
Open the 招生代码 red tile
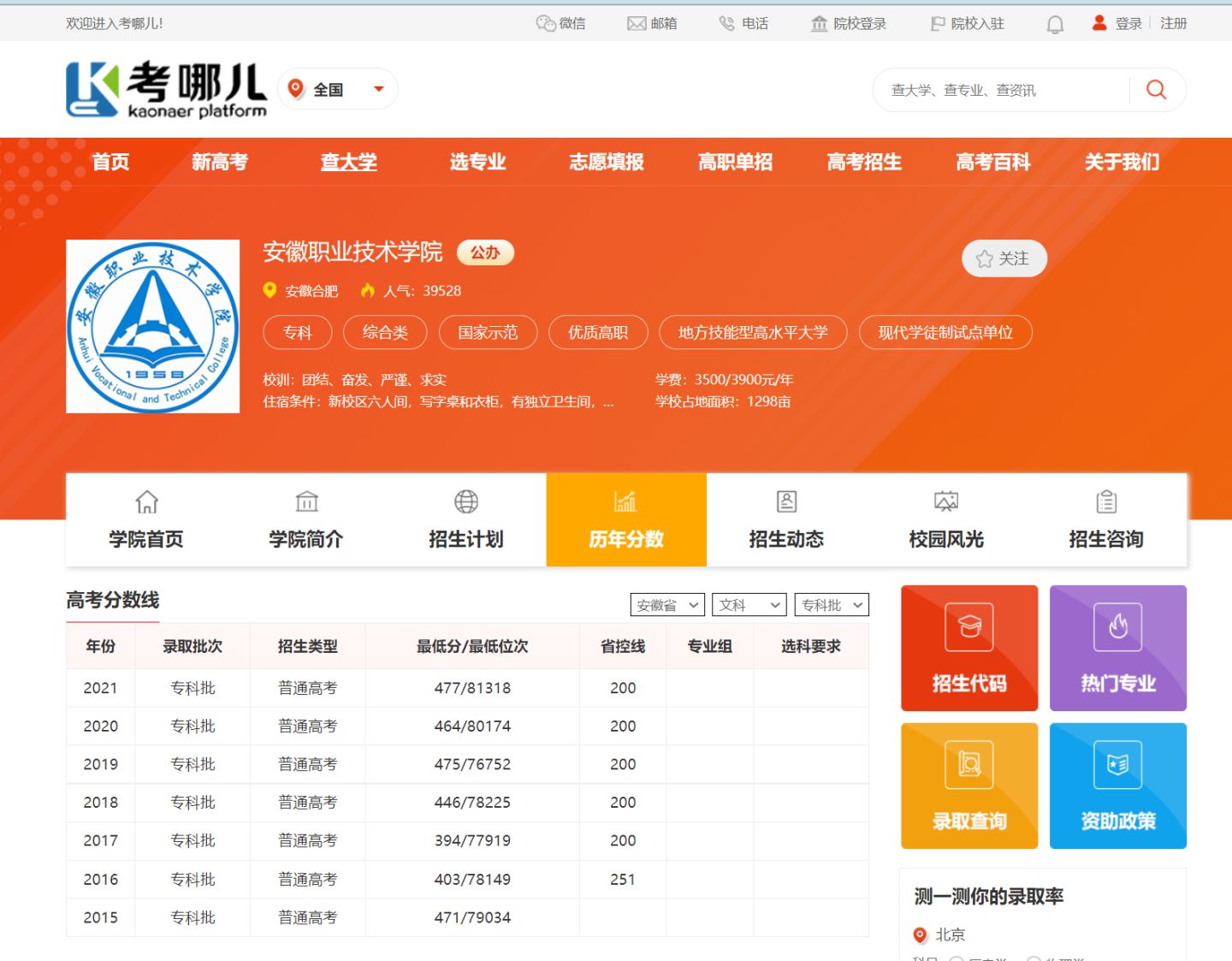point(969,648)
